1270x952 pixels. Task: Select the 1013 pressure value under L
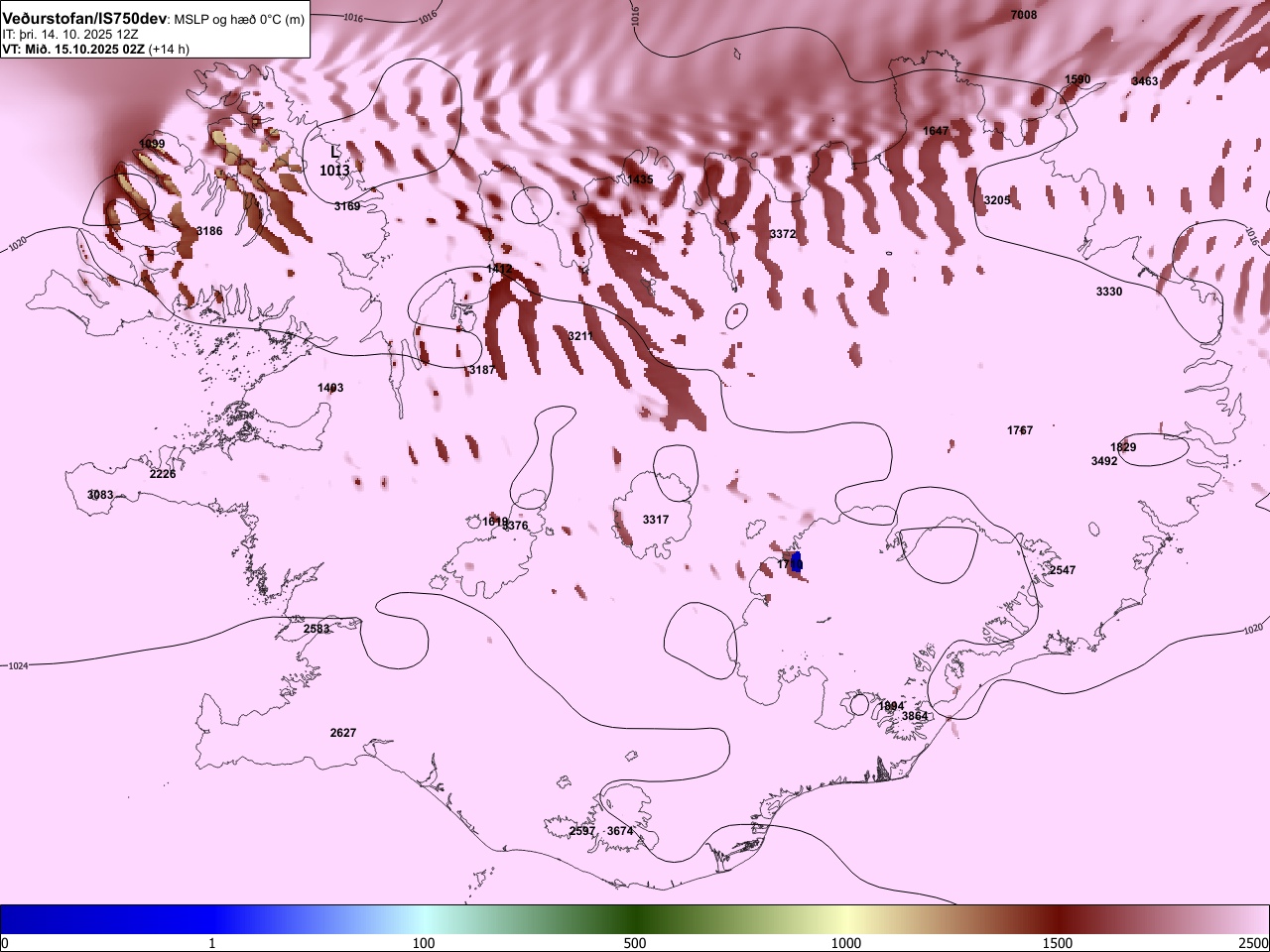point(334,171)
